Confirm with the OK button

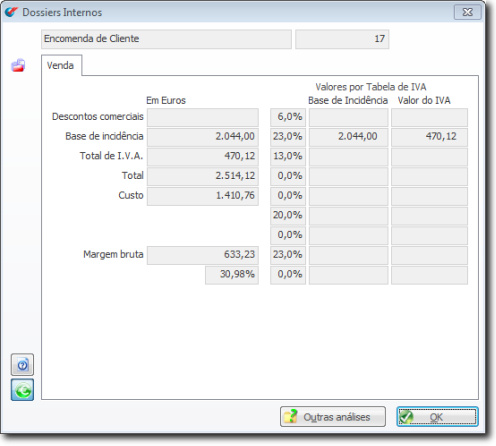coord(437,416)
